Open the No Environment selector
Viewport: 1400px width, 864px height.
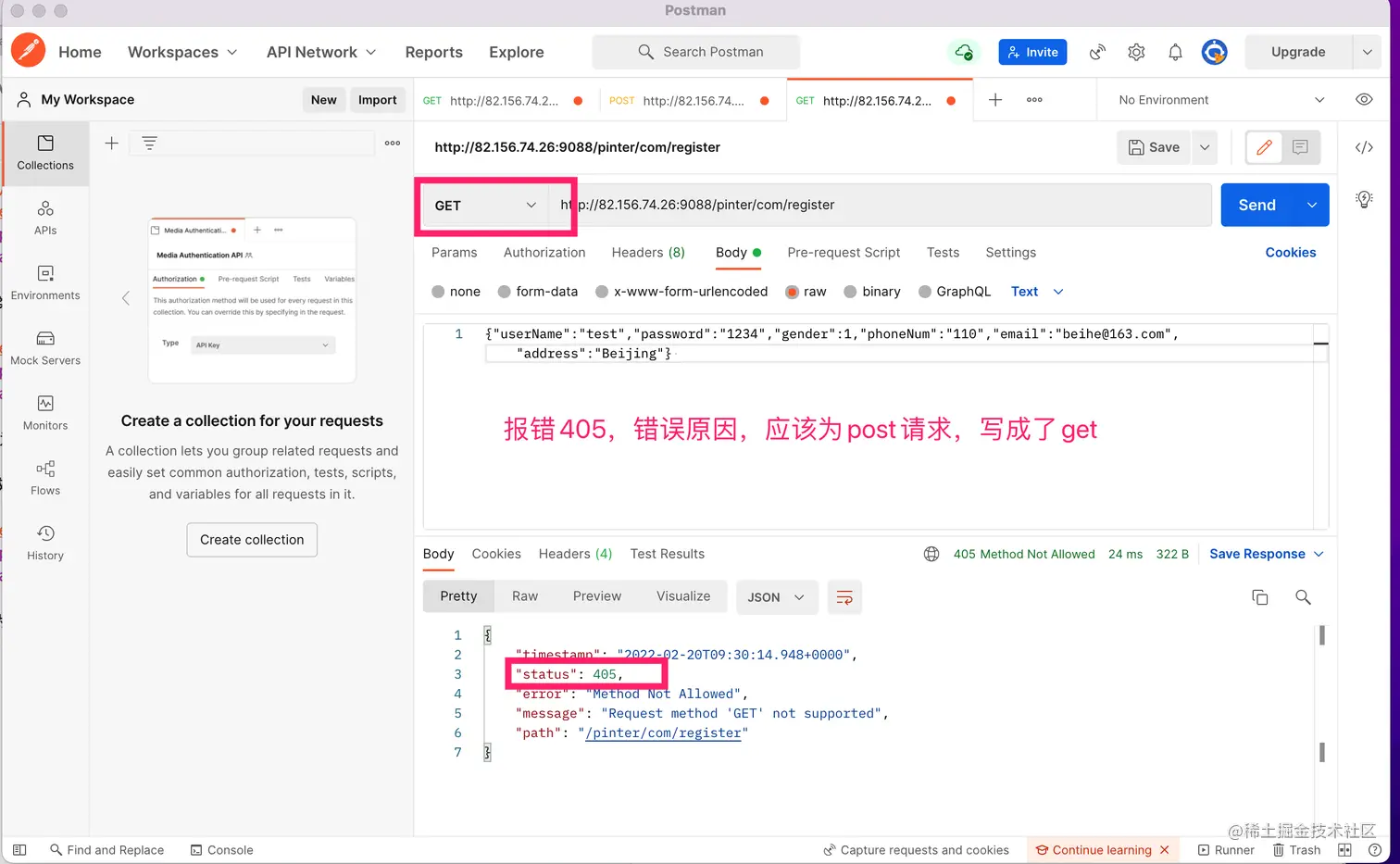click(x=1221, y=100)
